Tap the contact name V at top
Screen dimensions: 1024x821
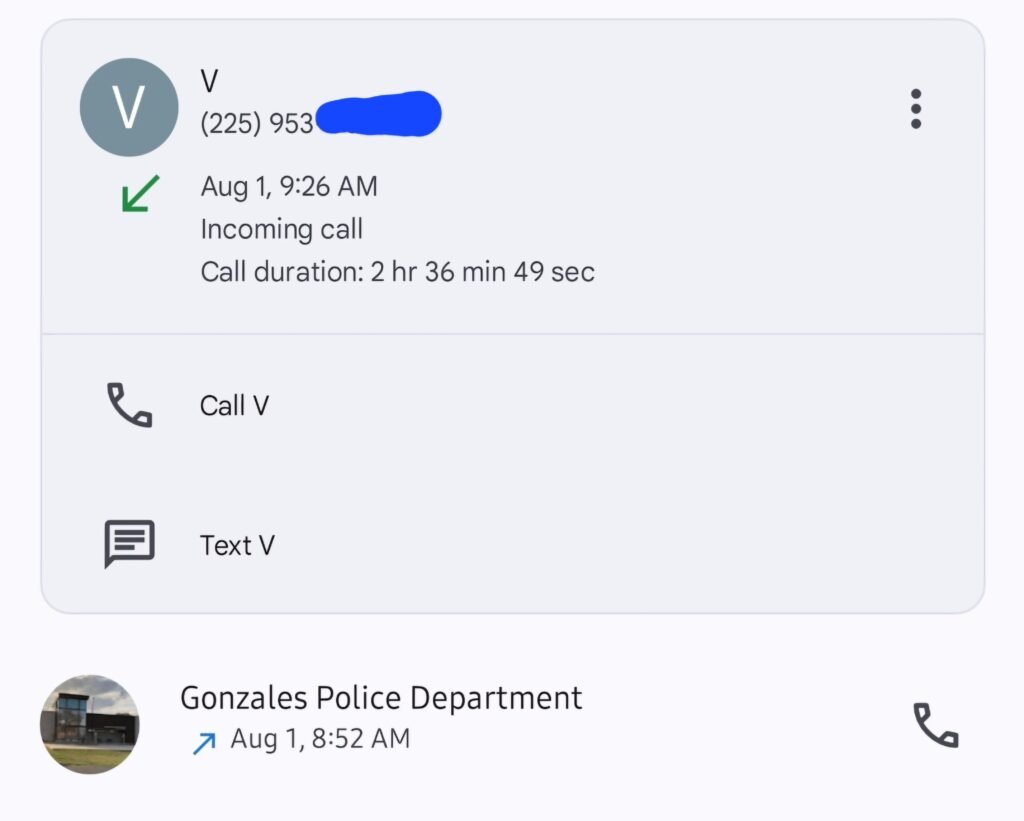click(x=210, y=81)
